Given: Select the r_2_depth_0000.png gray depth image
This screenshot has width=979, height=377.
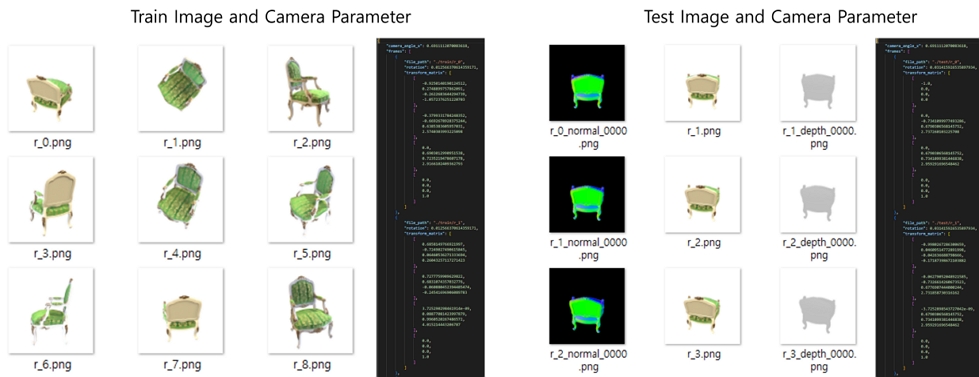Looking at the screenshot, I should [x=819, y=194].
